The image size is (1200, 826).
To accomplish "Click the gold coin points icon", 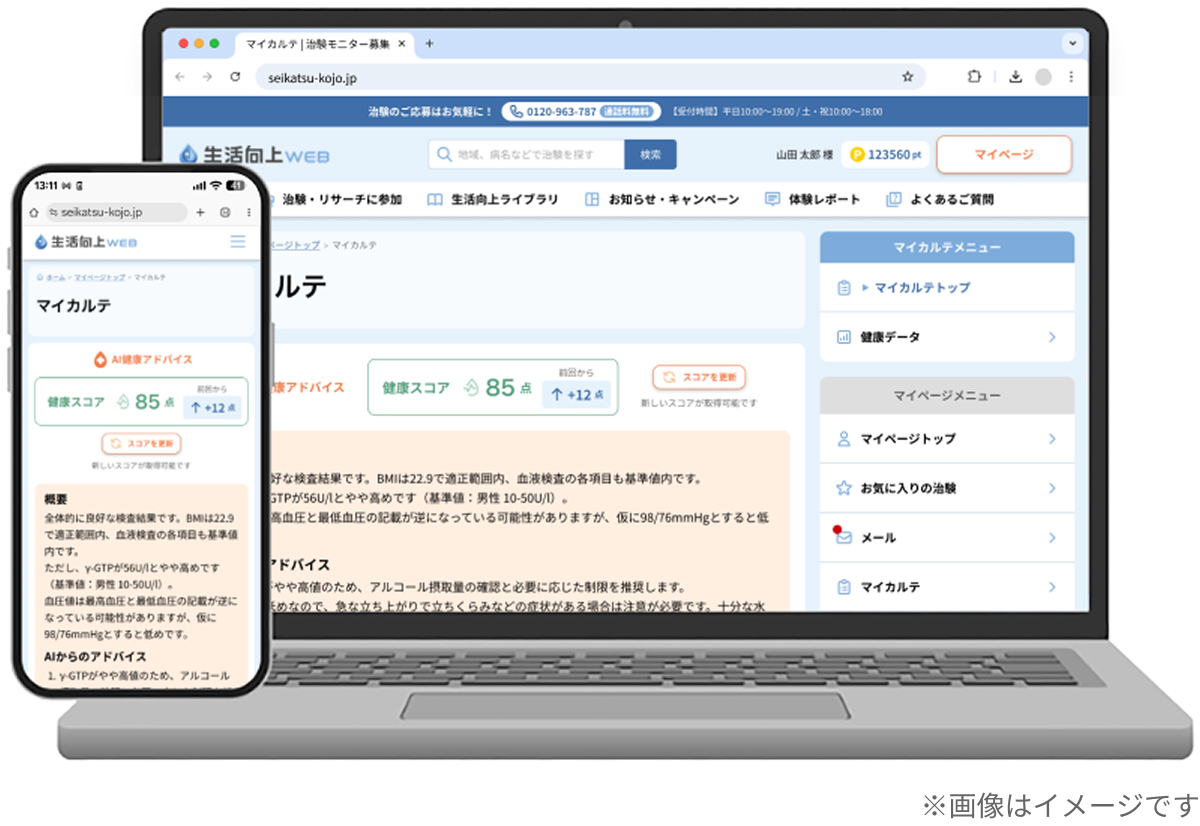I will pos(857,155).
